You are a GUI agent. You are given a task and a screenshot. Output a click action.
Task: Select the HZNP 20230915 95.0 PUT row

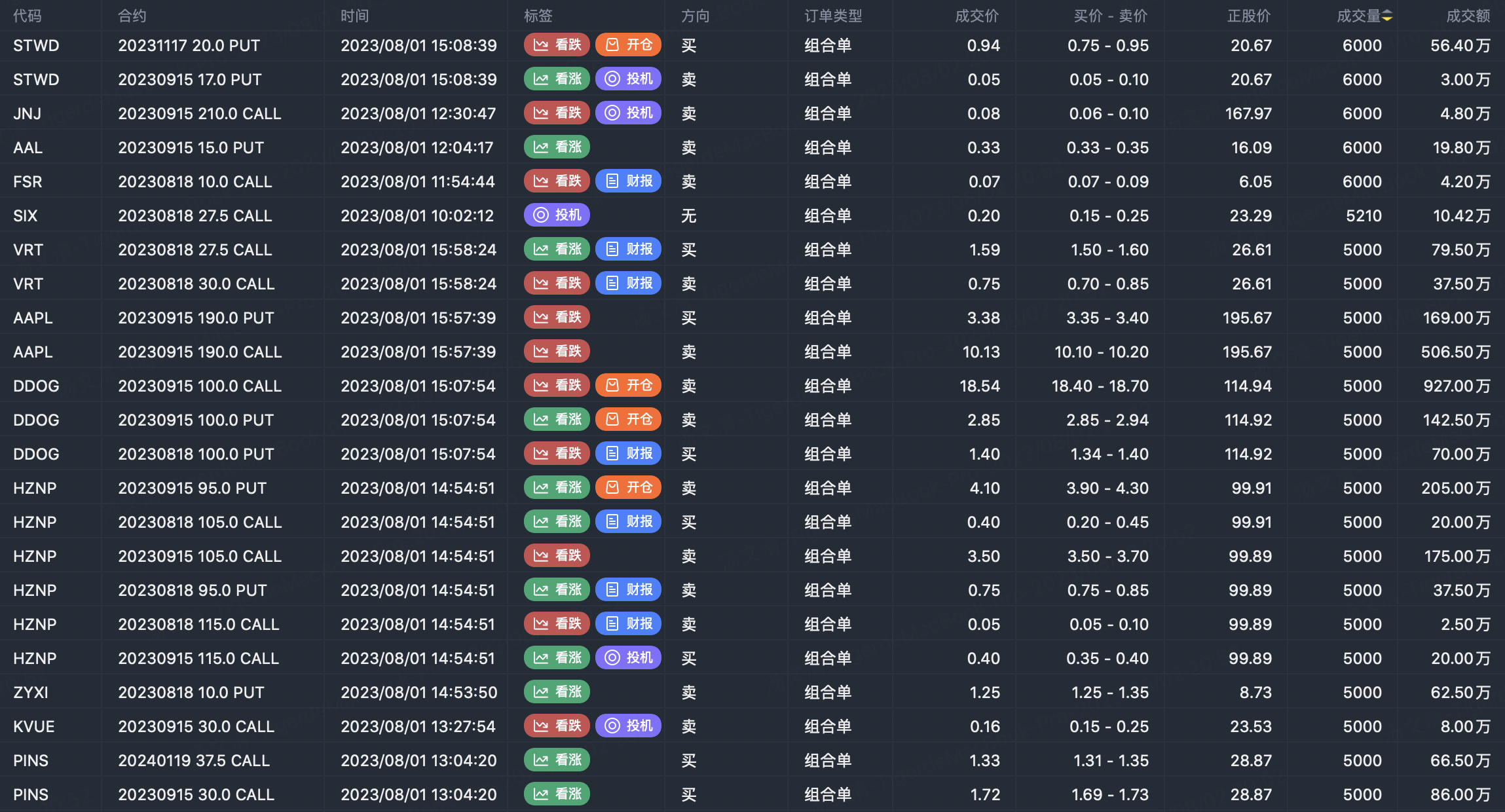point(192,488)
